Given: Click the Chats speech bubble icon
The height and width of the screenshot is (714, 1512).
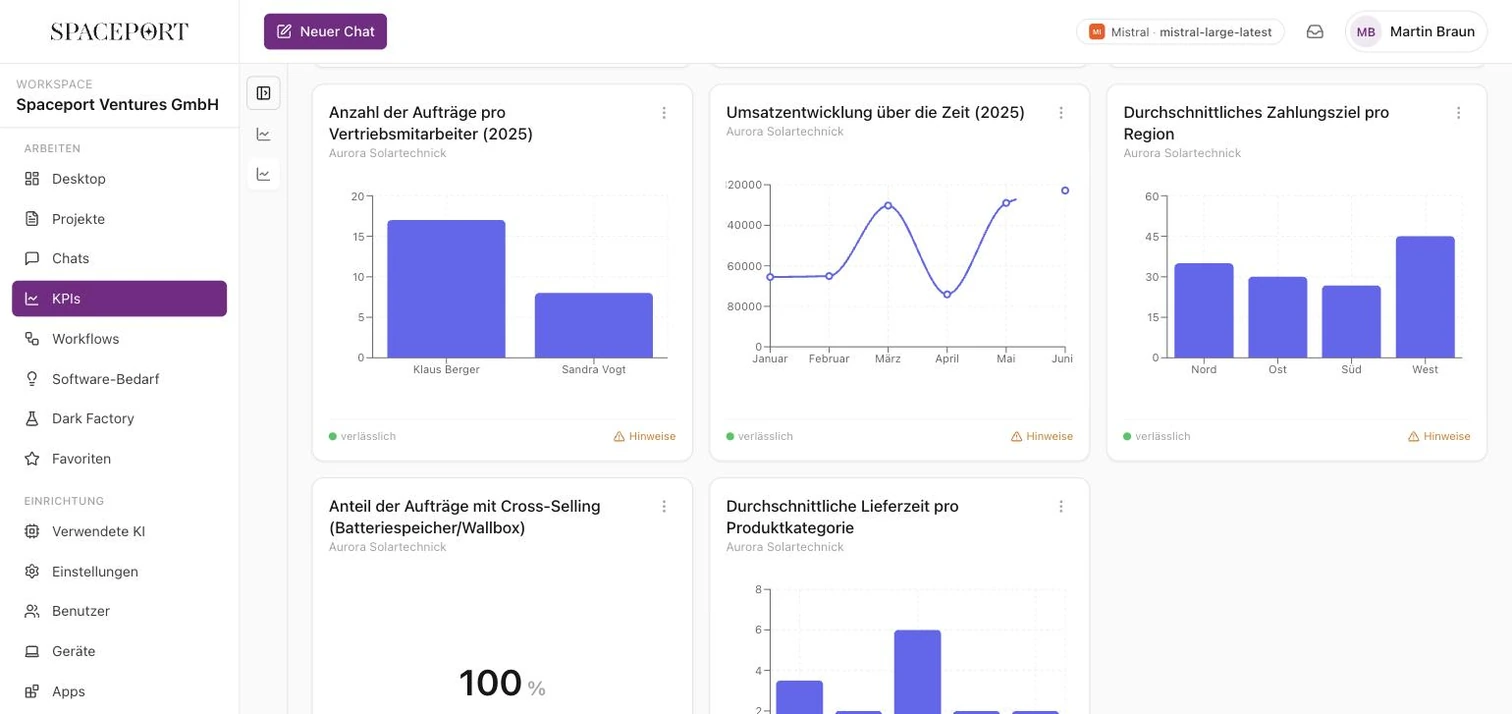Looking at the screenshot, I should (x=32, y=258).
